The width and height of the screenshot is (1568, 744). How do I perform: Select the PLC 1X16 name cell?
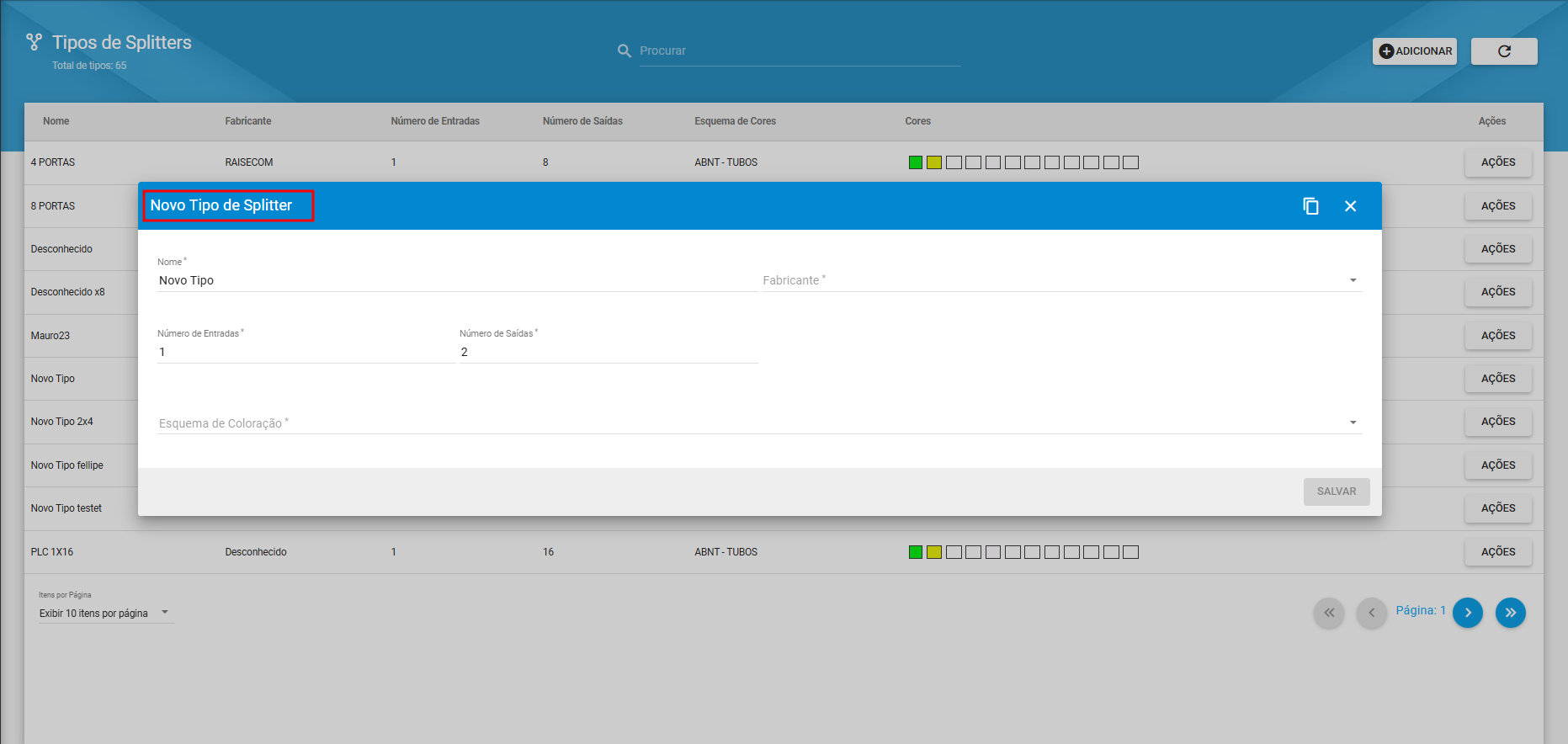tap(52, 552)
